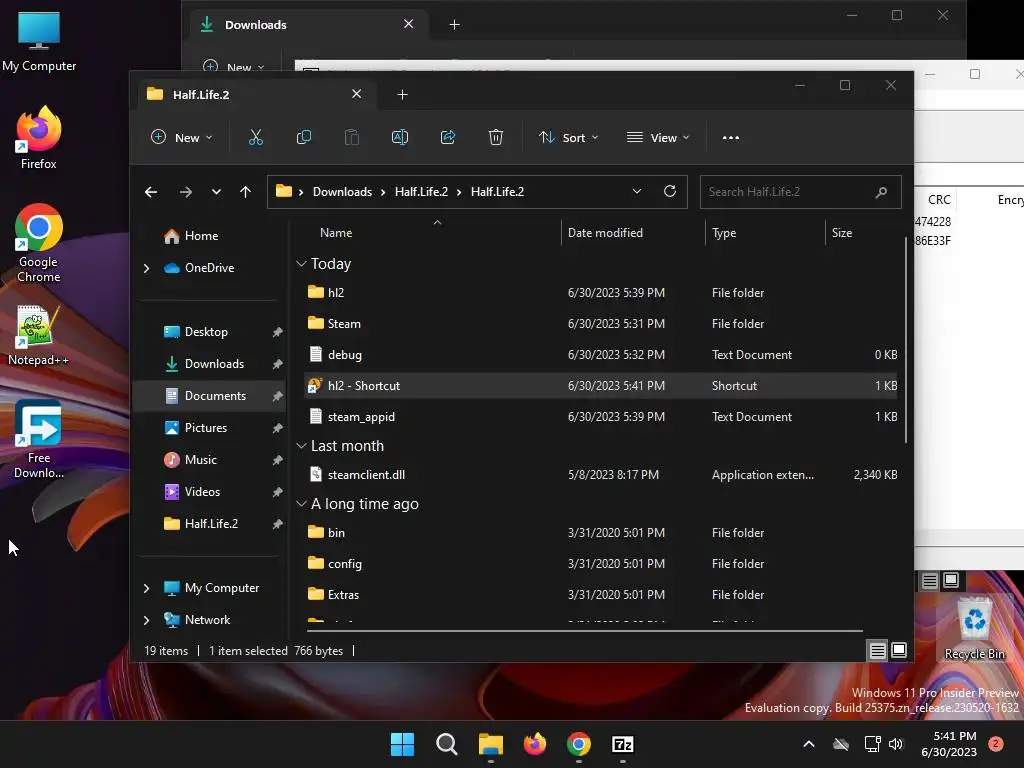Expand Network in navigation pane
Image resolution: width=1024 pixels, height=768 pixels.
tap(146, 620)
